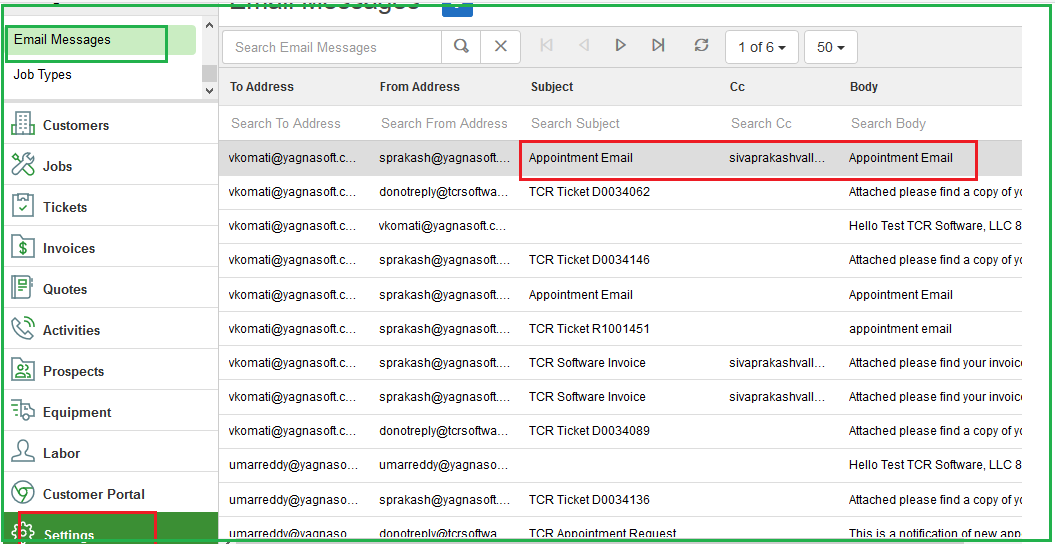Advance to next page arrow
The image size is (1055, 544).
click(x=621, y=46)
